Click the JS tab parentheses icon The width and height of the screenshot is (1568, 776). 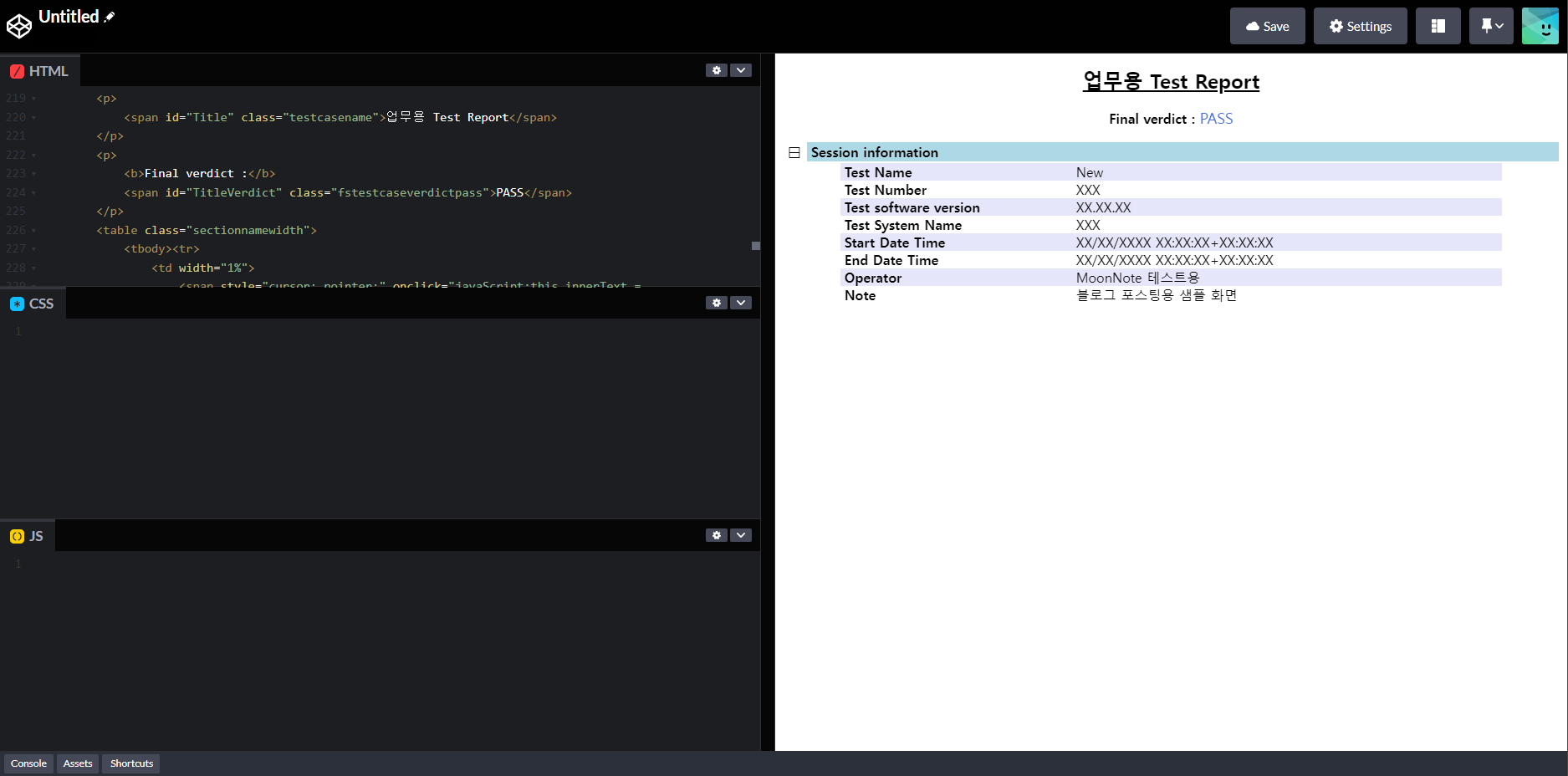point(17,536)
